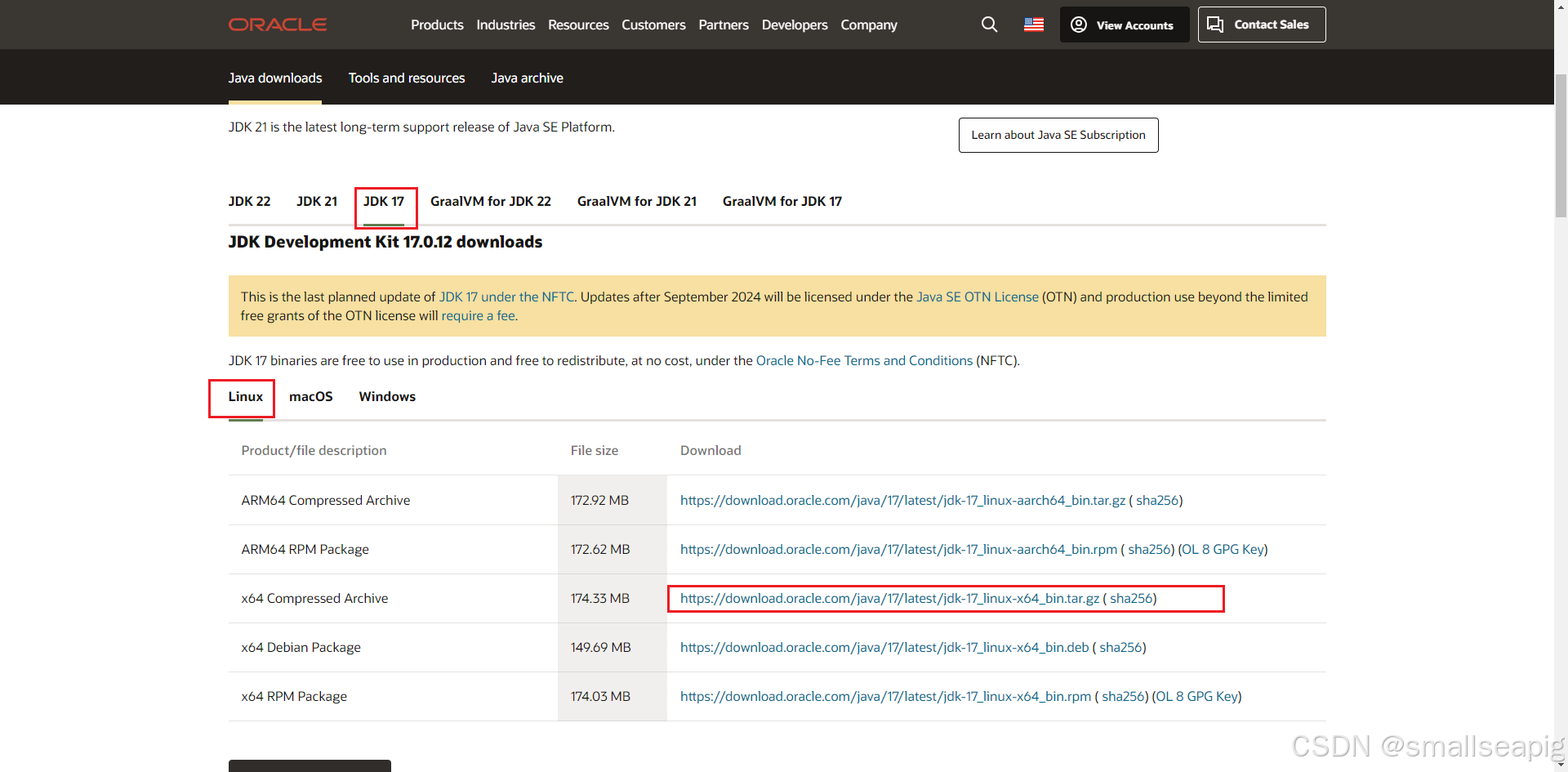Open OL 8 GPG Key for ARM64 RPM
The height and width of the screenshot is (772, 1568).
coord(1223,549)
